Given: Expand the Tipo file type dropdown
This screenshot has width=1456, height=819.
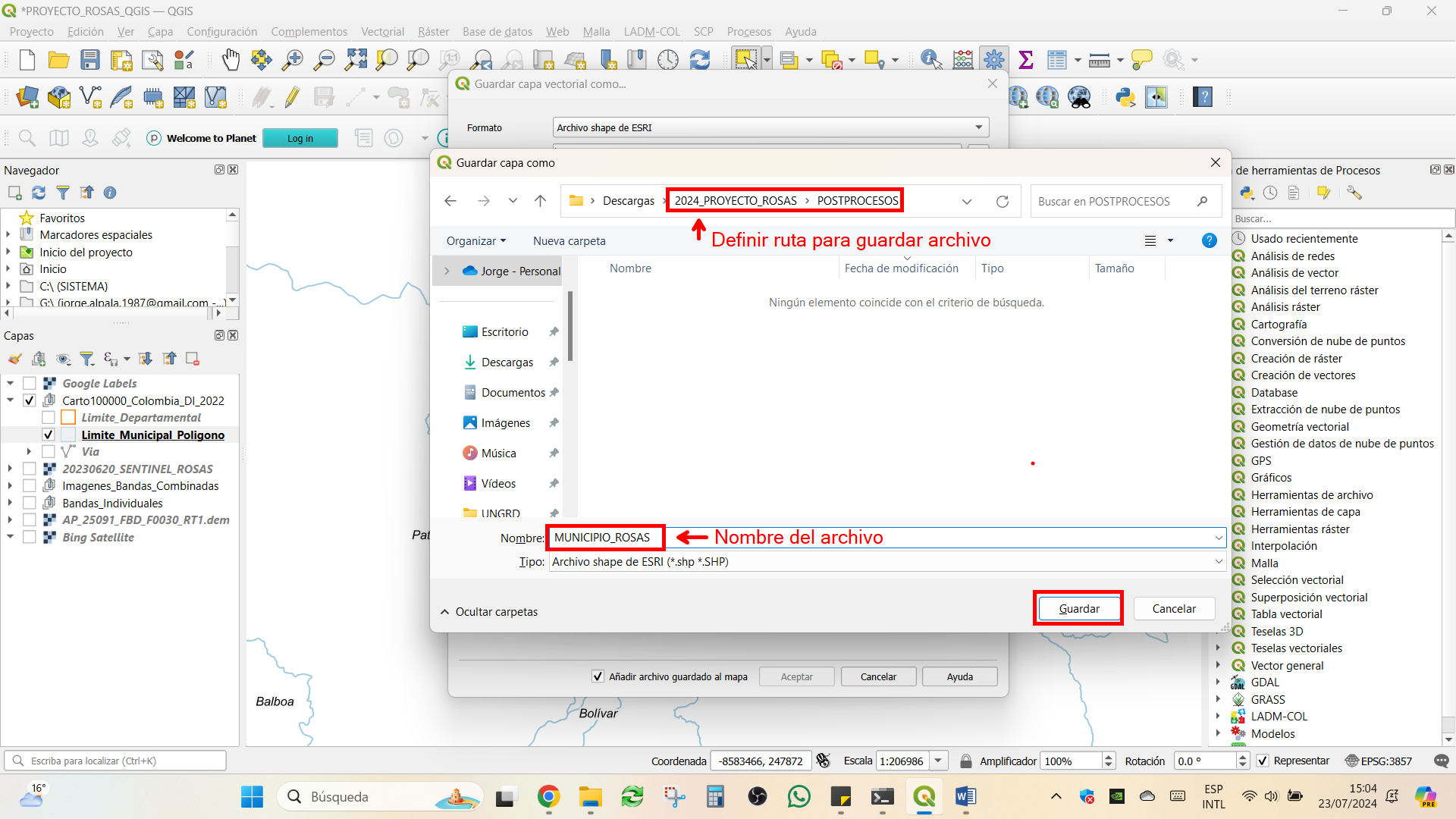Looking at the screenshot, I should [x=887, y=562].
